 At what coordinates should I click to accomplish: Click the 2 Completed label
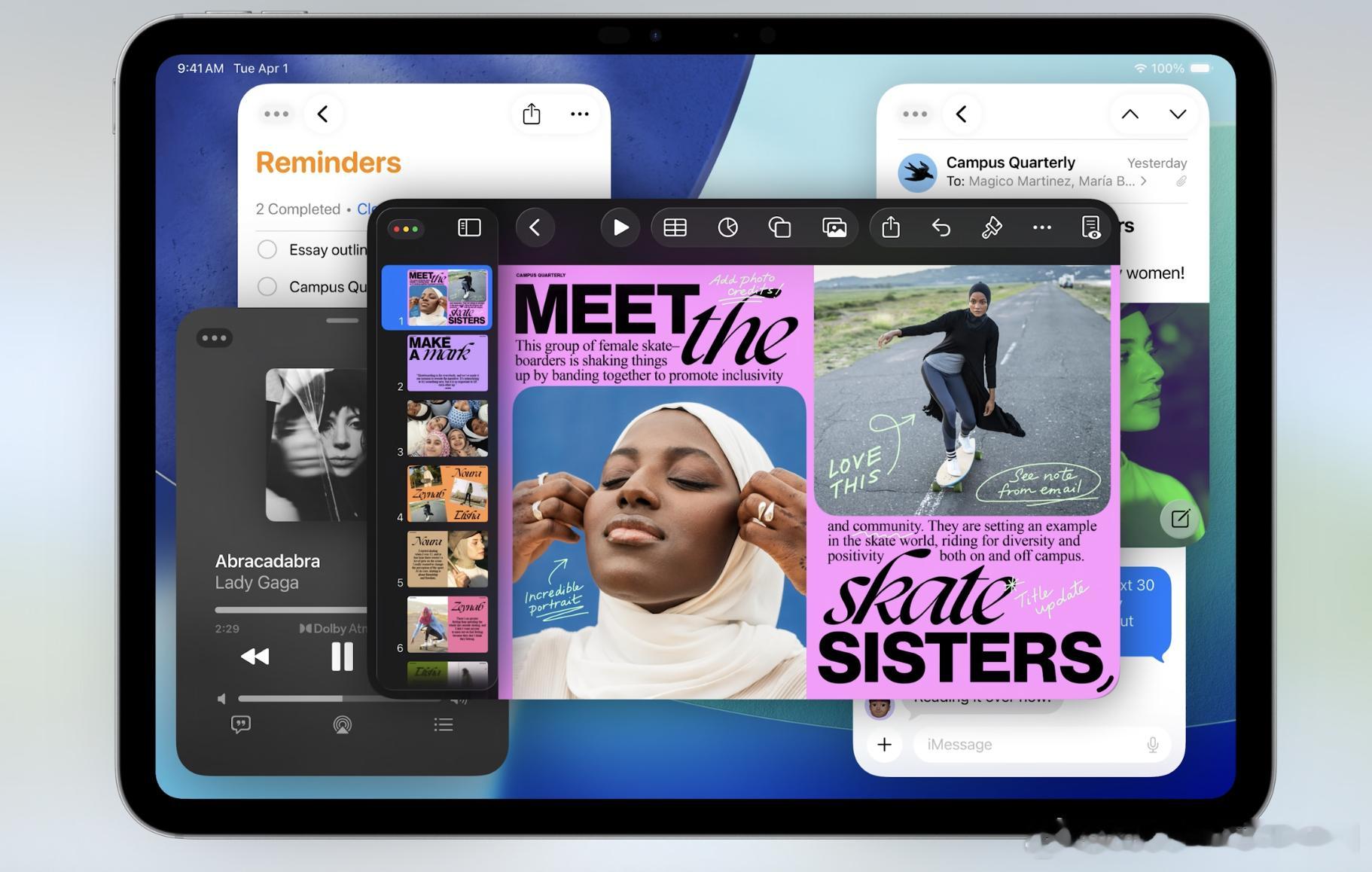pyautogui.click(x=298, y=209)
